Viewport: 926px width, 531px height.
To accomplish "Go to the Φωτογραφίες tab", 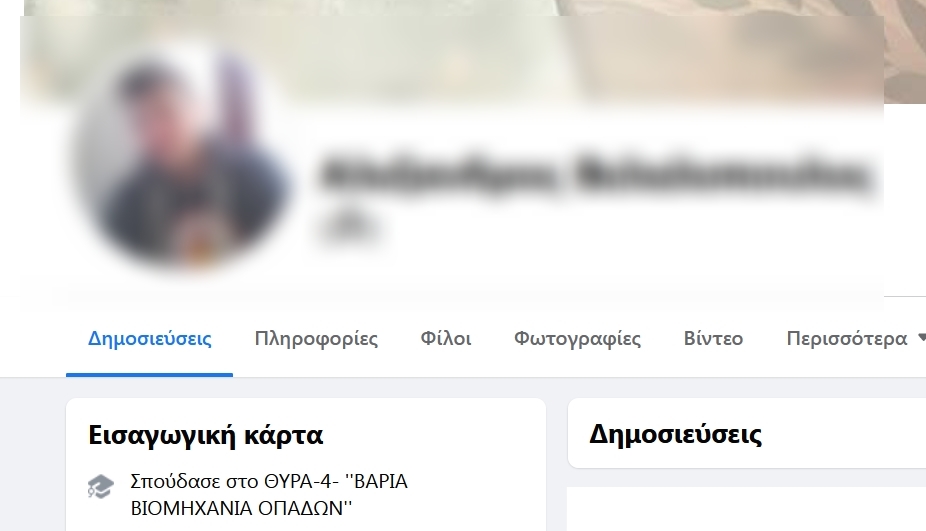I will click(577, 338).
